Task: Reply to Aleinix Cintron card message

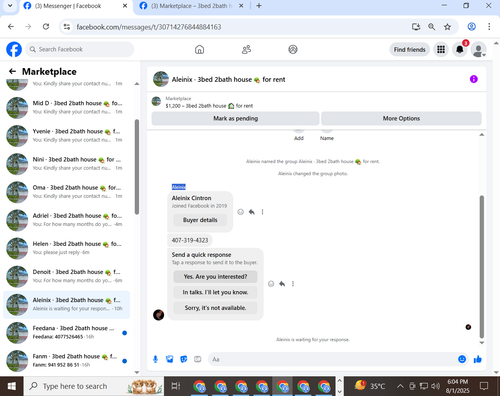Action: [x=252, y=212]
